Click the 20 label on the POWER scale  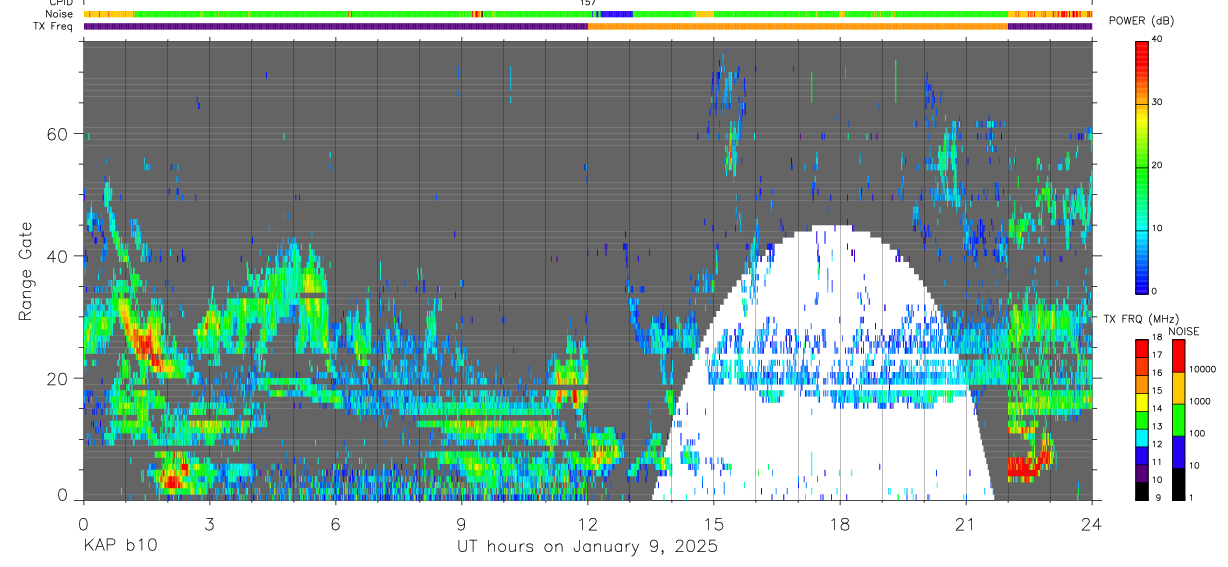click(1157, 166)
